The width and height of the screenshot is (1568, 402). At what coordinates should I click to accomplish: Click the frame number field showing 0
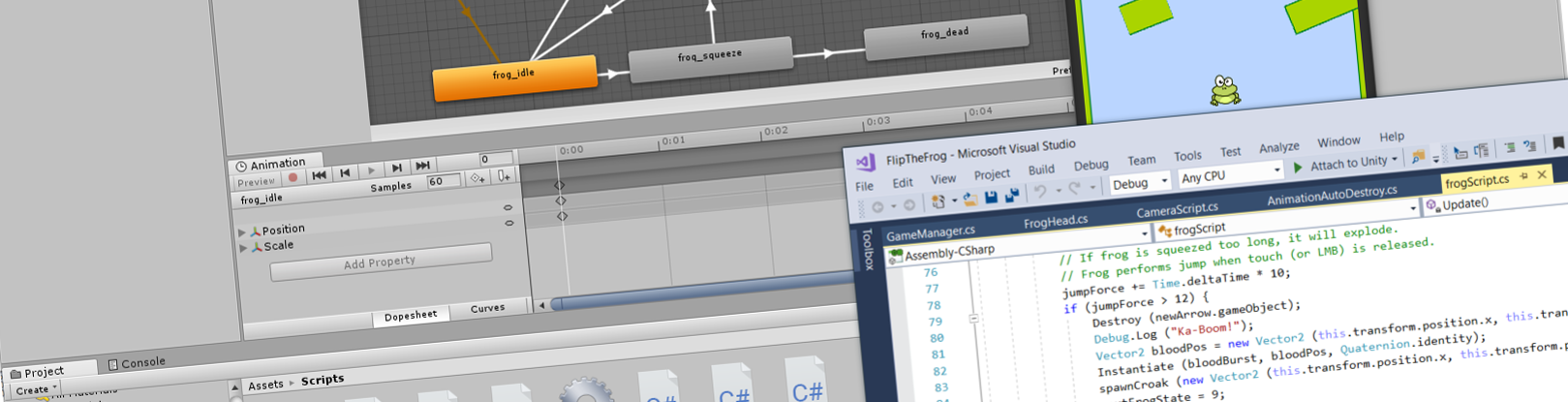497,159
